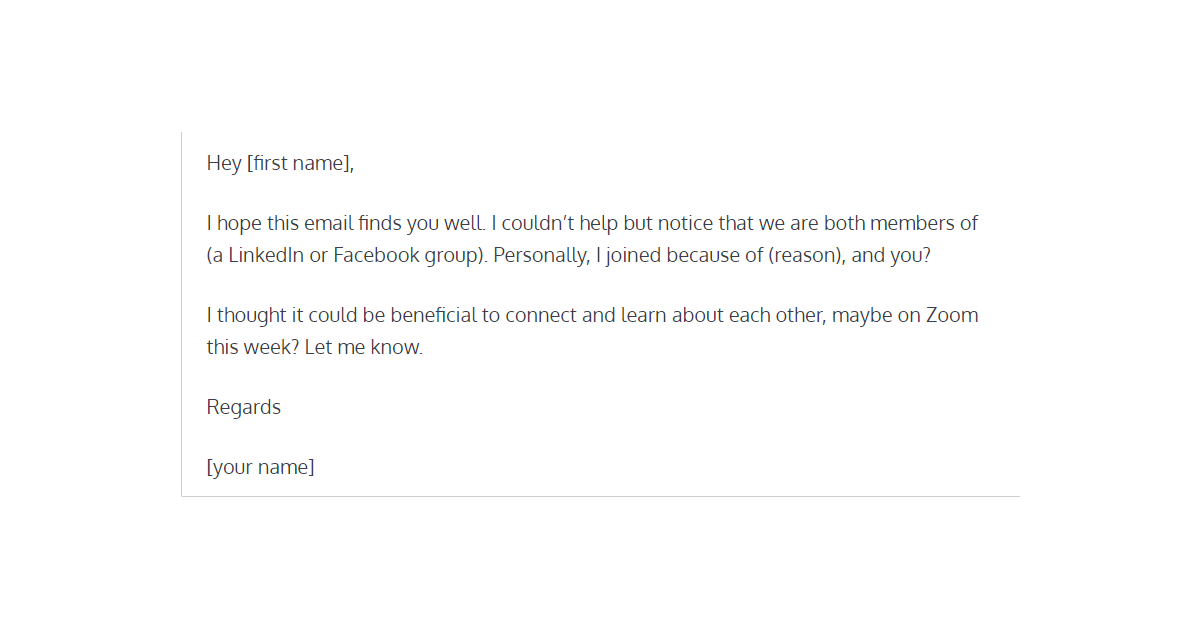Select the "(reason)" placeholder text
The height and width of the screenshot is (630, 1200).
tap(806, 255)
